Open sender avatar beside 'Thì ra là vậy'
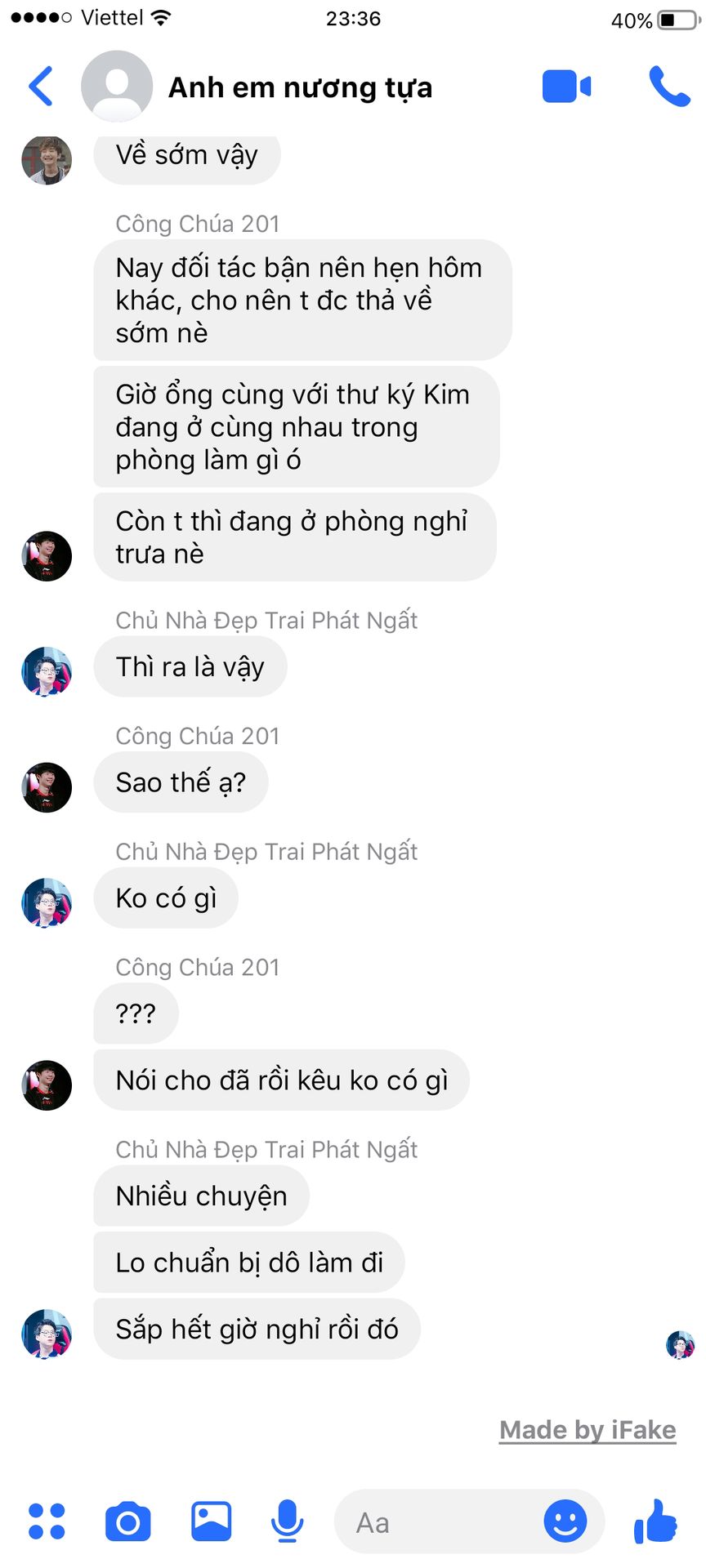The image size is (706, 1568). point(47,672)
